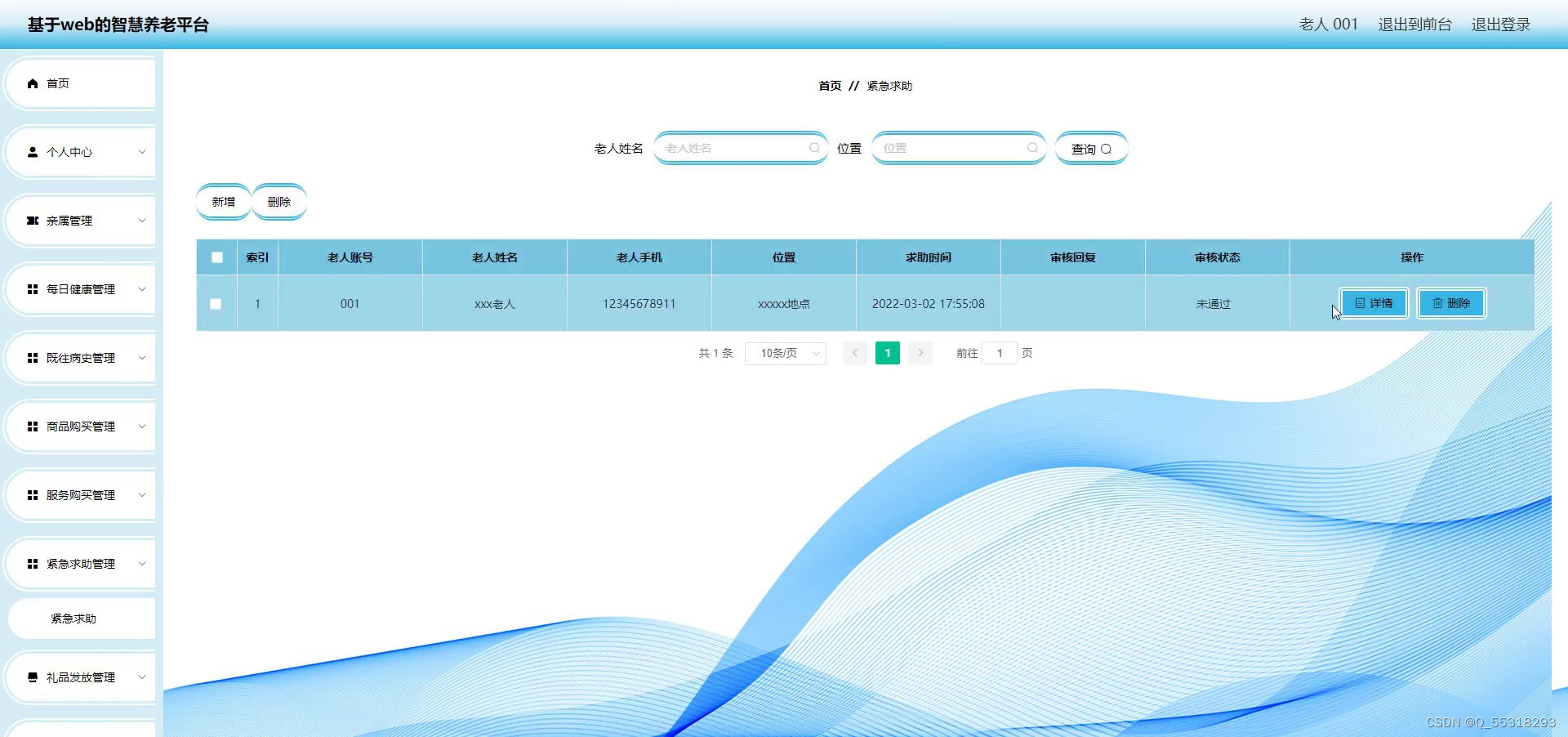
Task: Expand the 亲属管理 menu chevron
Action: (142, 221)
